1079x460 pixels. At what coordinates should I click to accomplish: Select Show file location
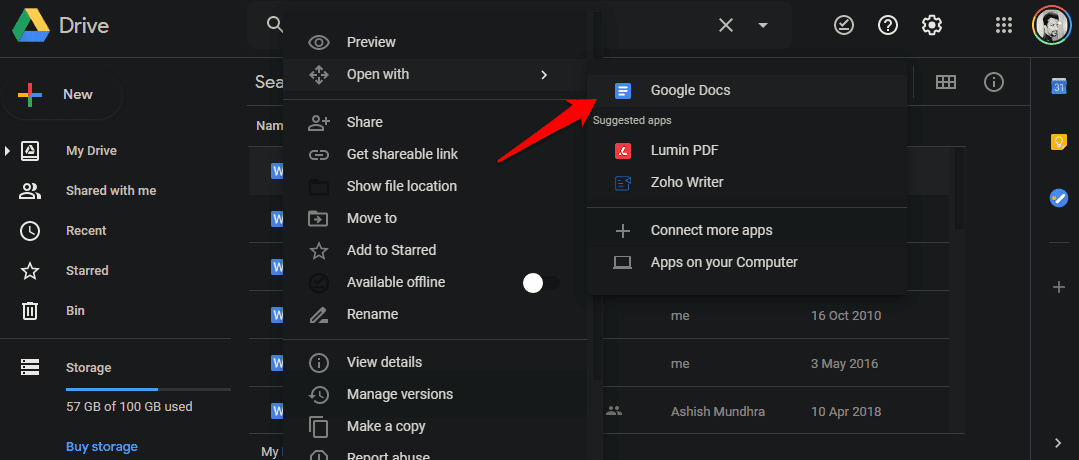(x=435, y=186)
